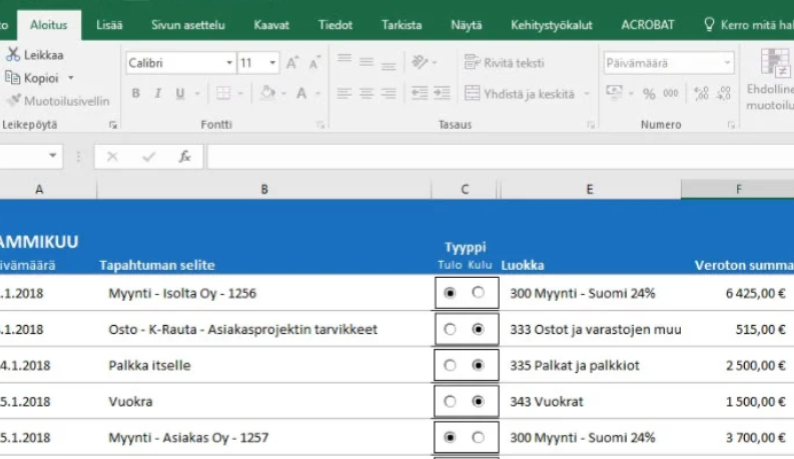794x459 pixels.
Task: Increase indent
Action: coord(442,93)
